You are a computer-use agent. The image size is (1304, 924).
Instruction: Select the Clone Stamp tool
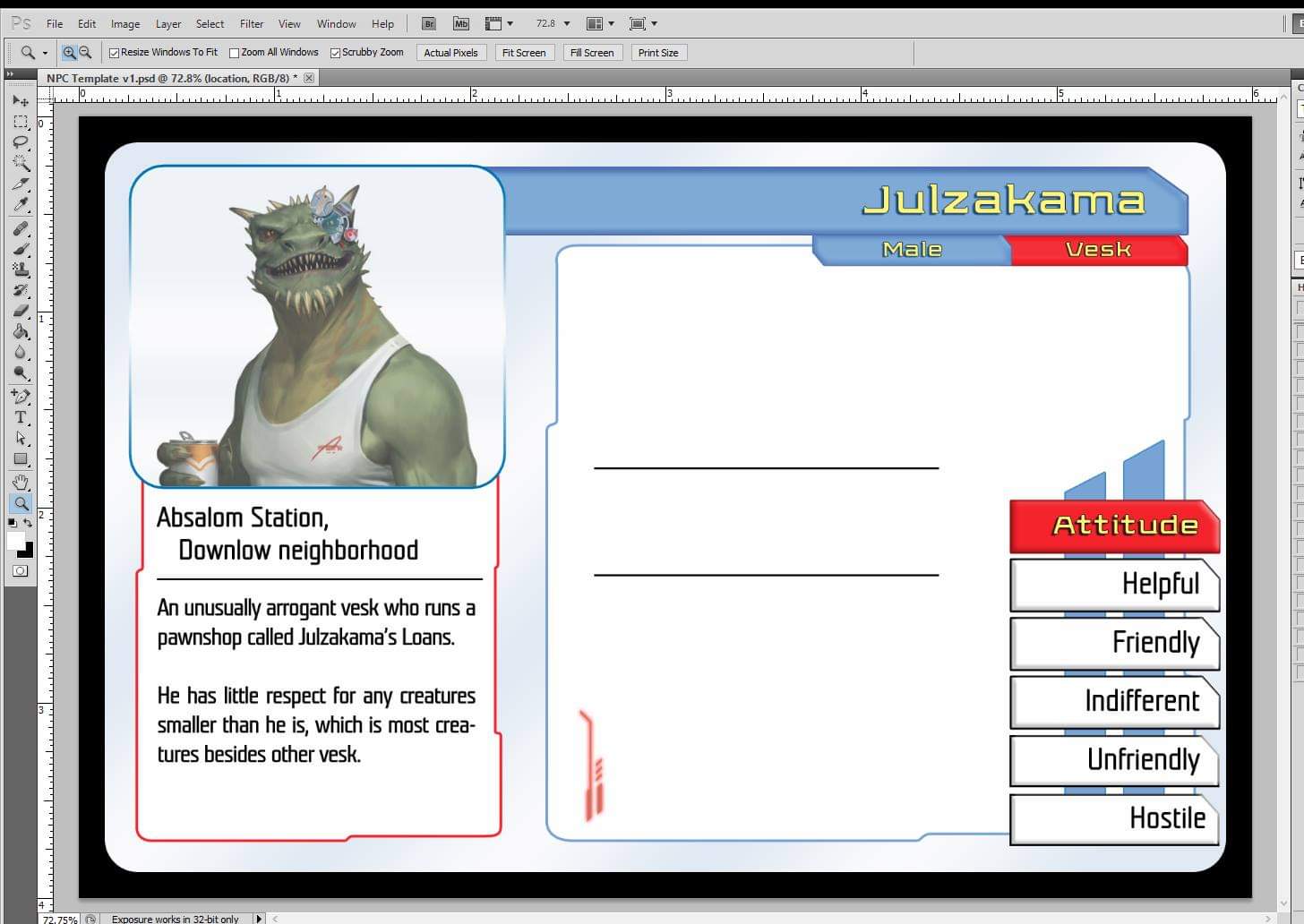click(x=20, y=269)
